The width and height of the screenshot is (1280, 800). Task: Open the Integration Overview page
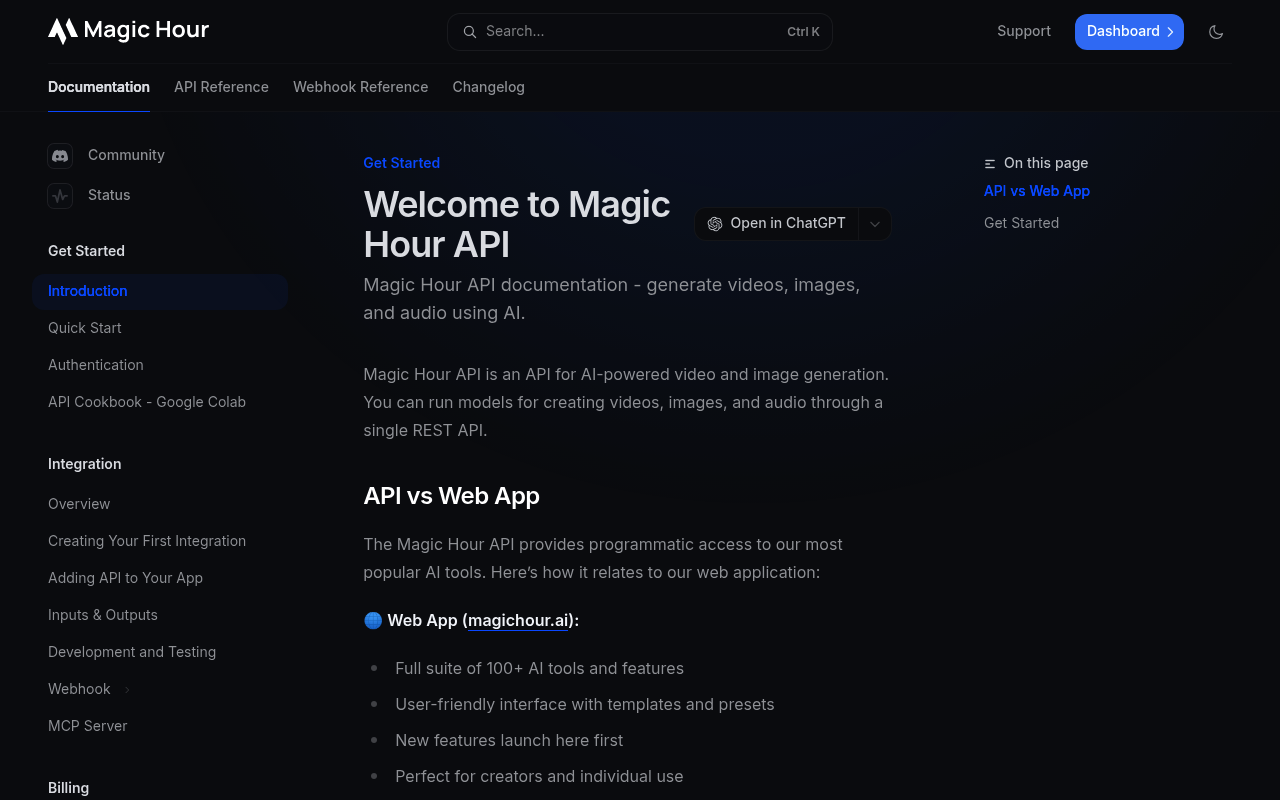(x=79, y=504)
